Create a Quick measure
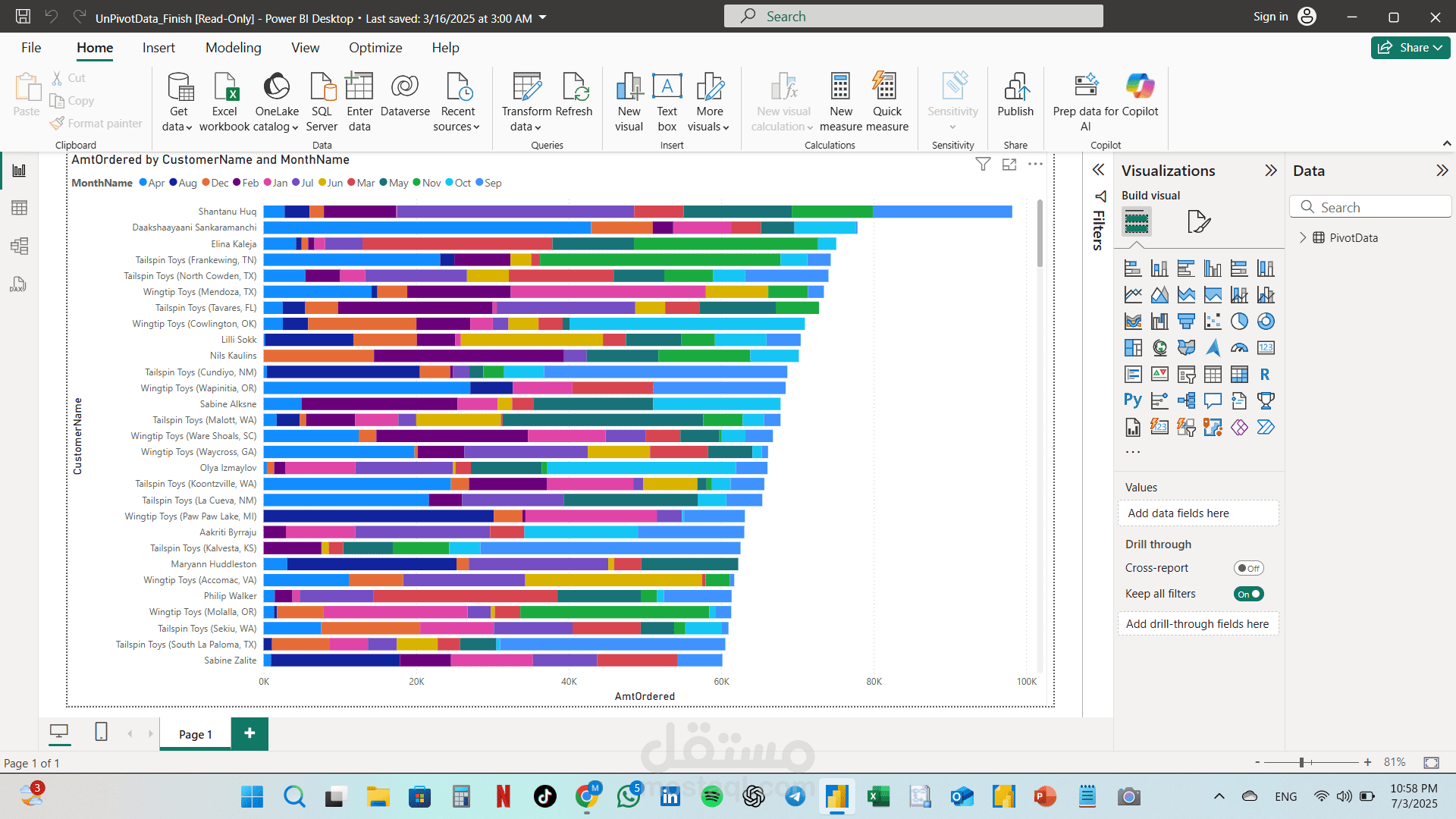This screenshot has width=1456, height=819. [x=886, y=102]
